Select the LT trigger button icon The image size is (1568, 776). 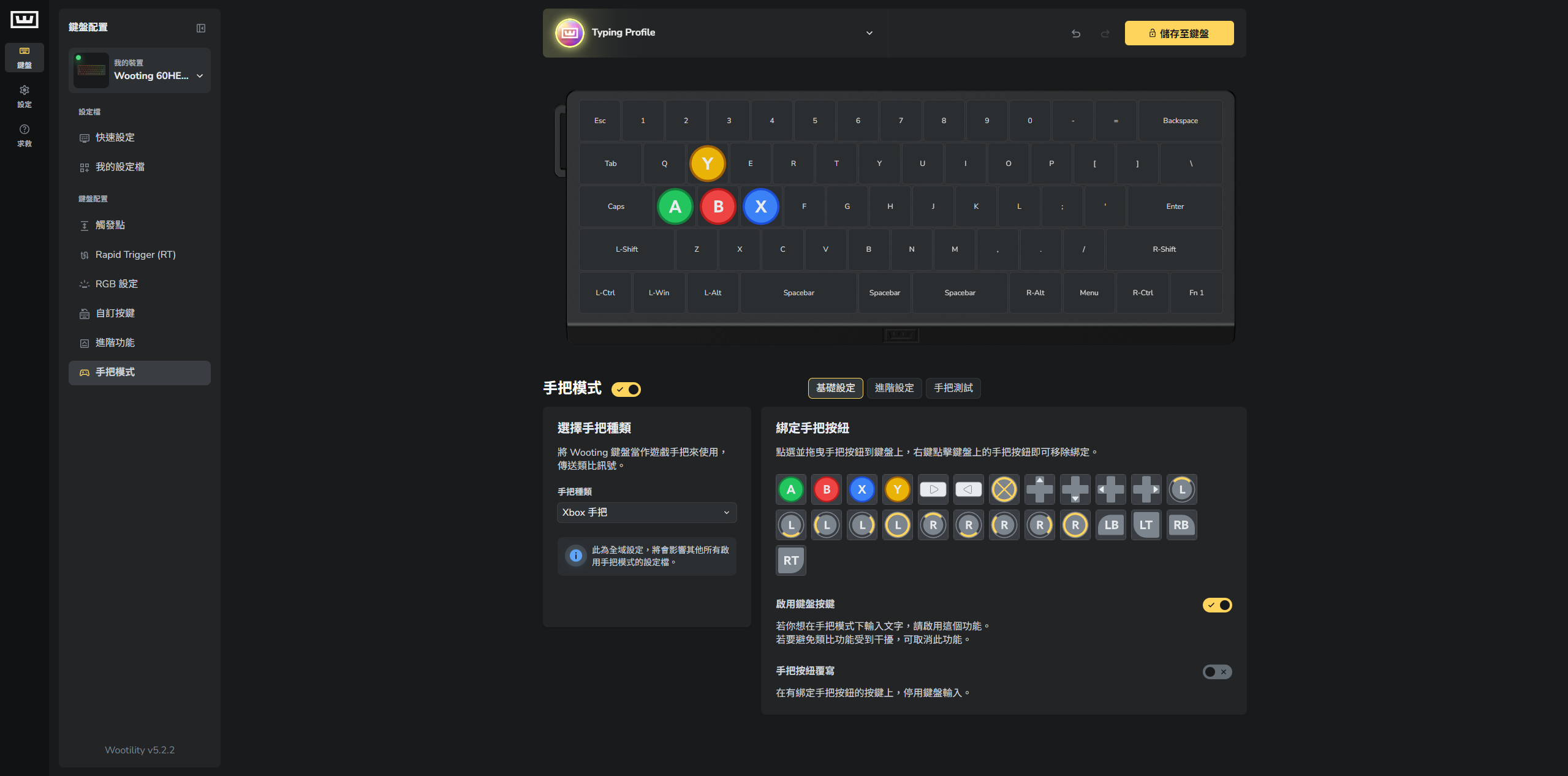click(x=1146, y=525)
